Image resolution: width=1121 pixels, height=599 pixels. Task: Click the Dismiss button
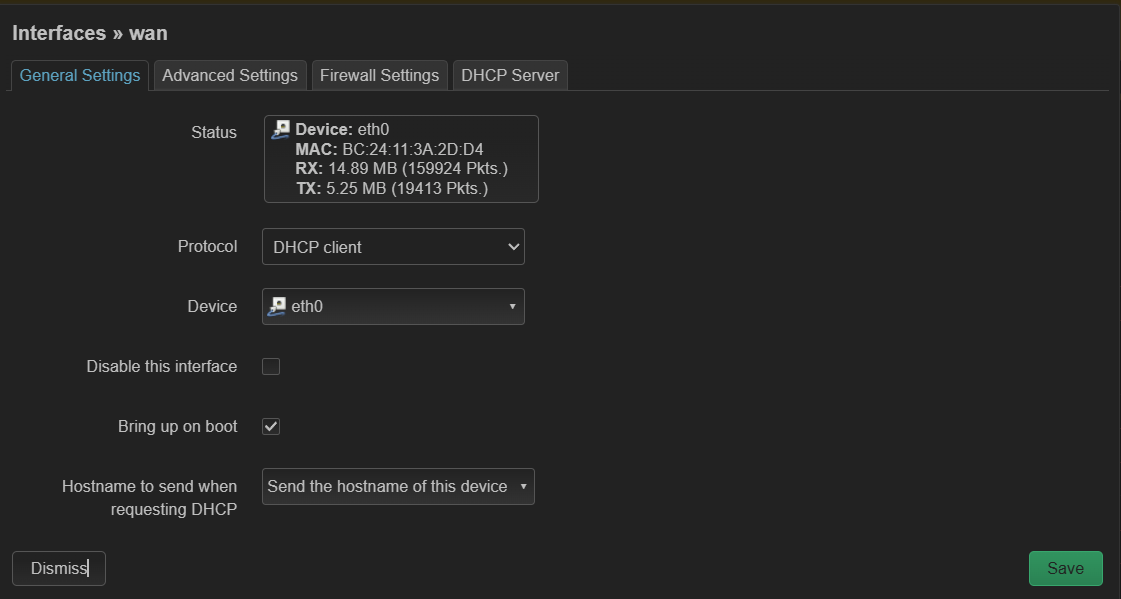coord(59,568)
